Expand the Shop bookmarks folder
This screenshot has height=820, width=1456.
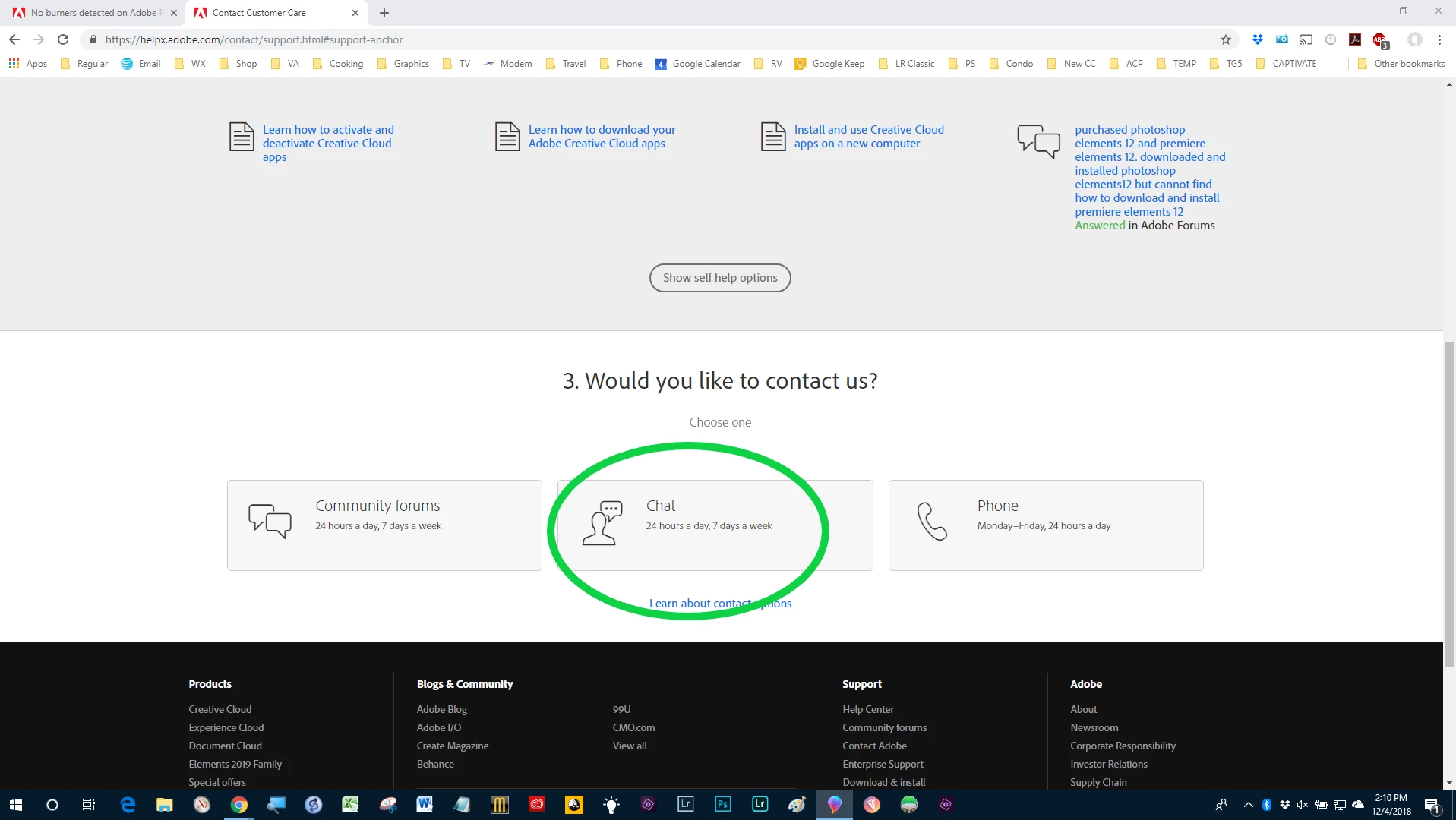[x=238, y=64]
